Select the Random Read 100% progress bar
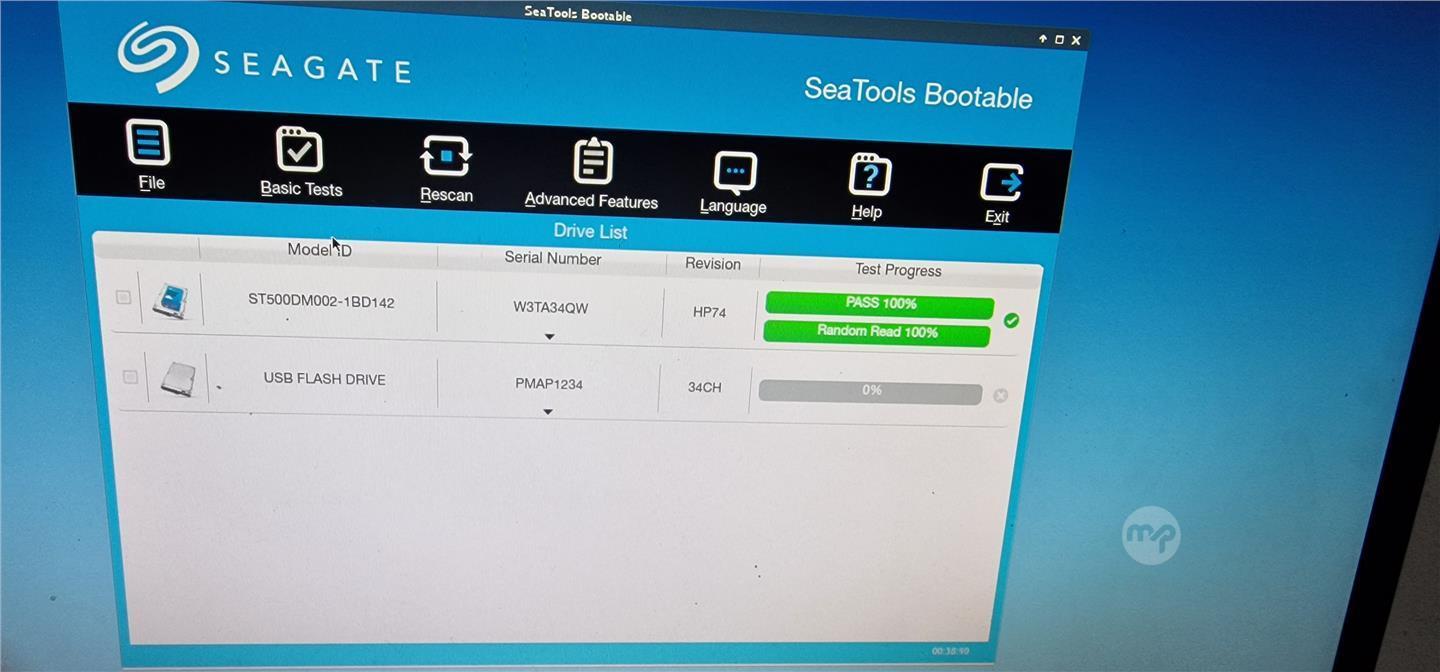 click(x=877, y=332)
